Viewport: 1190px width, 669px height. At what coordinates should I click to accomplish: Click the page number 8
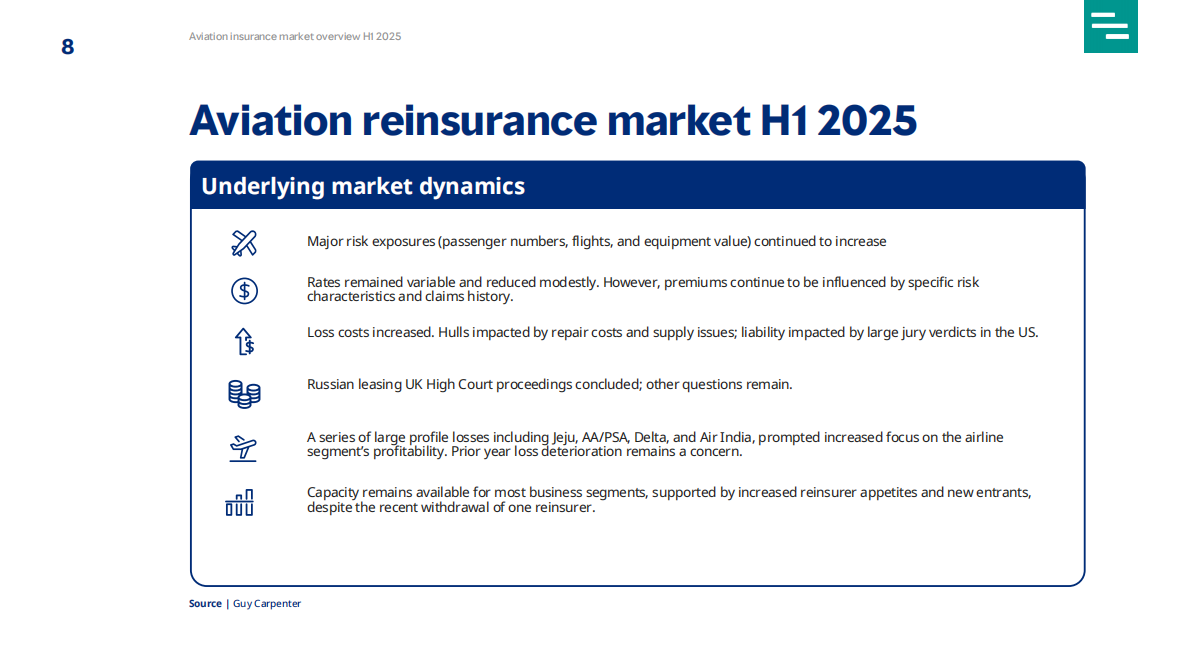[x=66, y=46]
